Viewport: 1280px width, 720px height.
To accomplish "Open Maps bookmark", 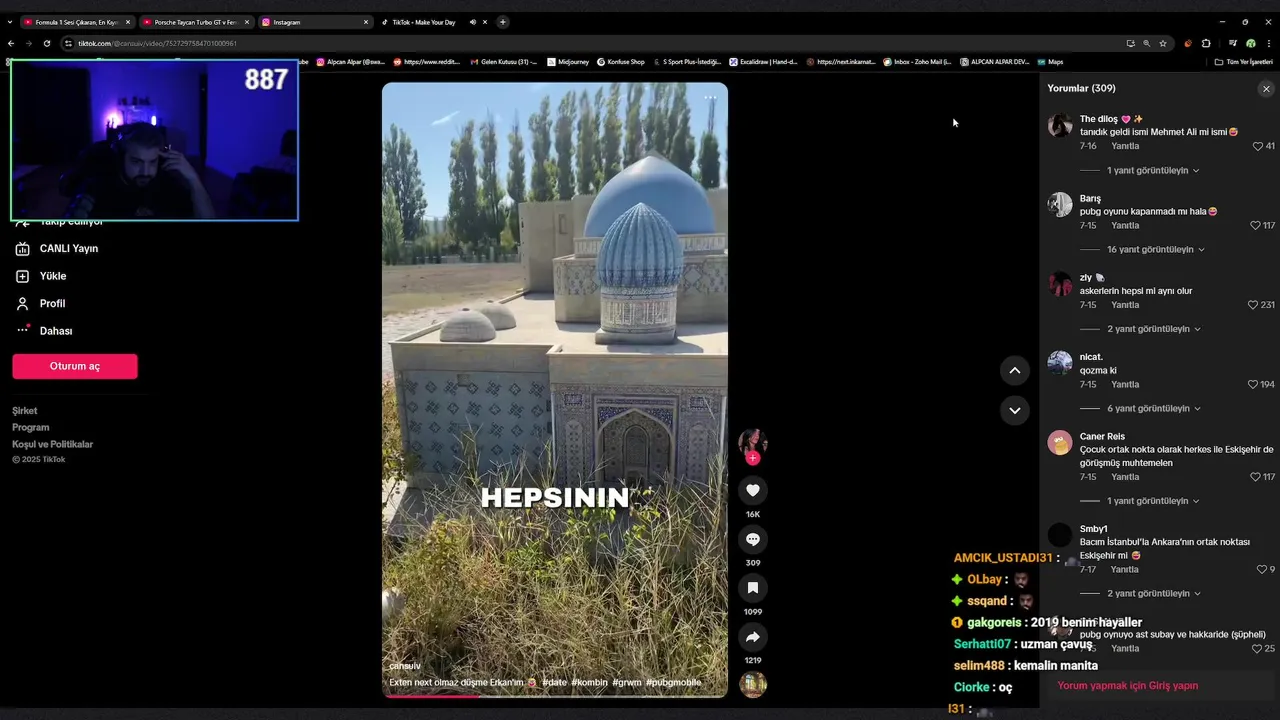I will [x=1050, y=62].
